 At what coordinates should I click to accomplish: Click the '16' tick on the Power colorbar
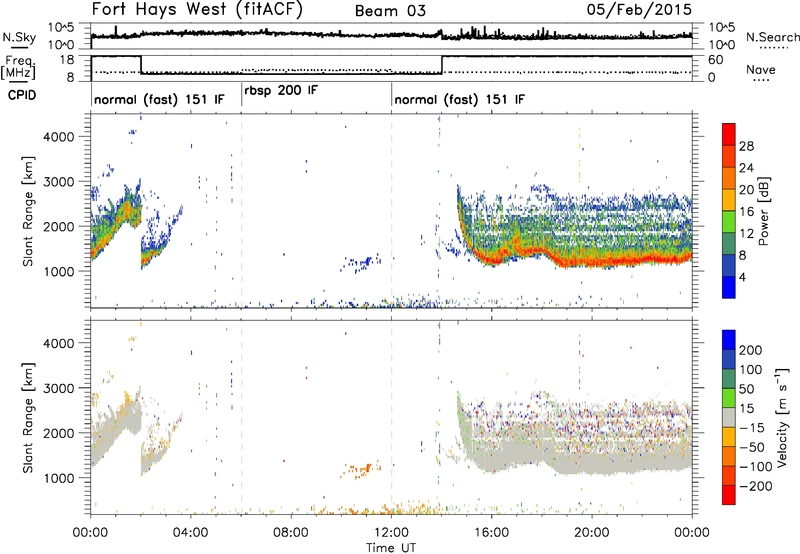[x=746, y=212]
